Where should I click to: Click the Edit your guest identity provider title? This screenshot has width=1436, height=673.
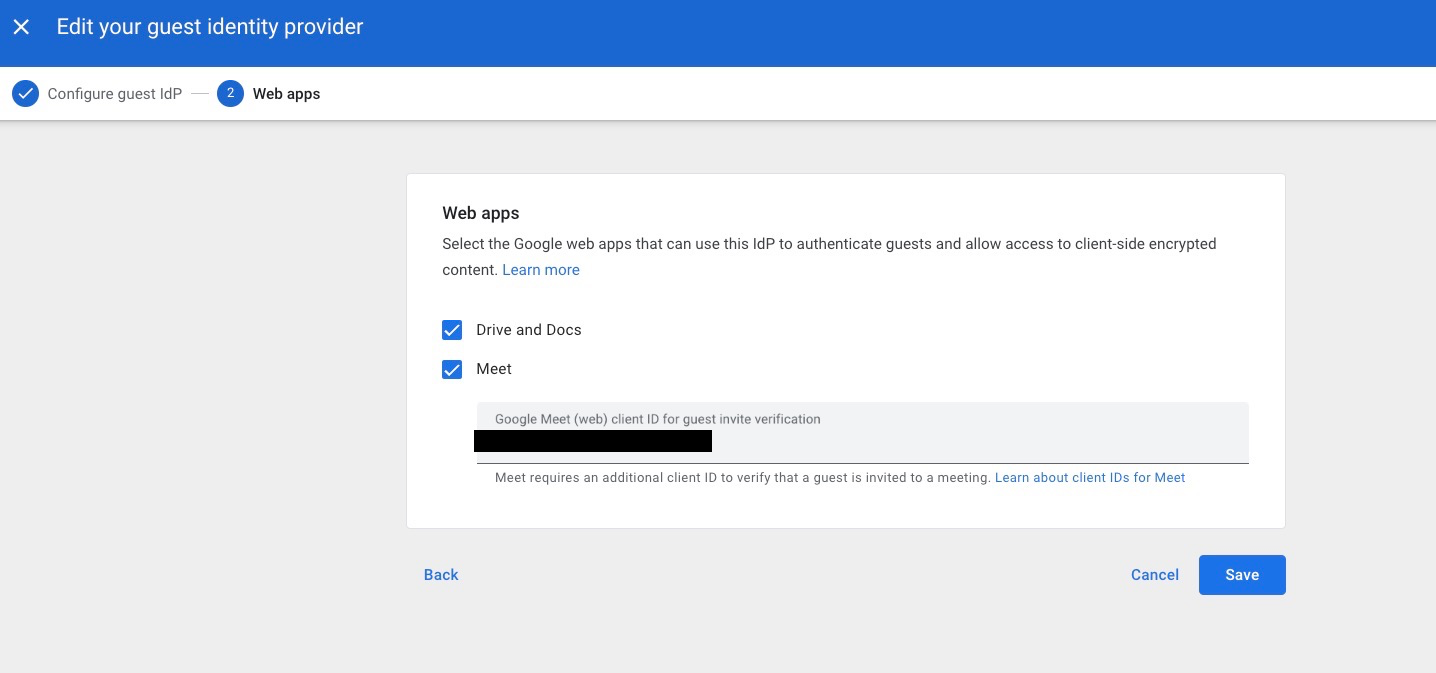(x=210, y=27)
